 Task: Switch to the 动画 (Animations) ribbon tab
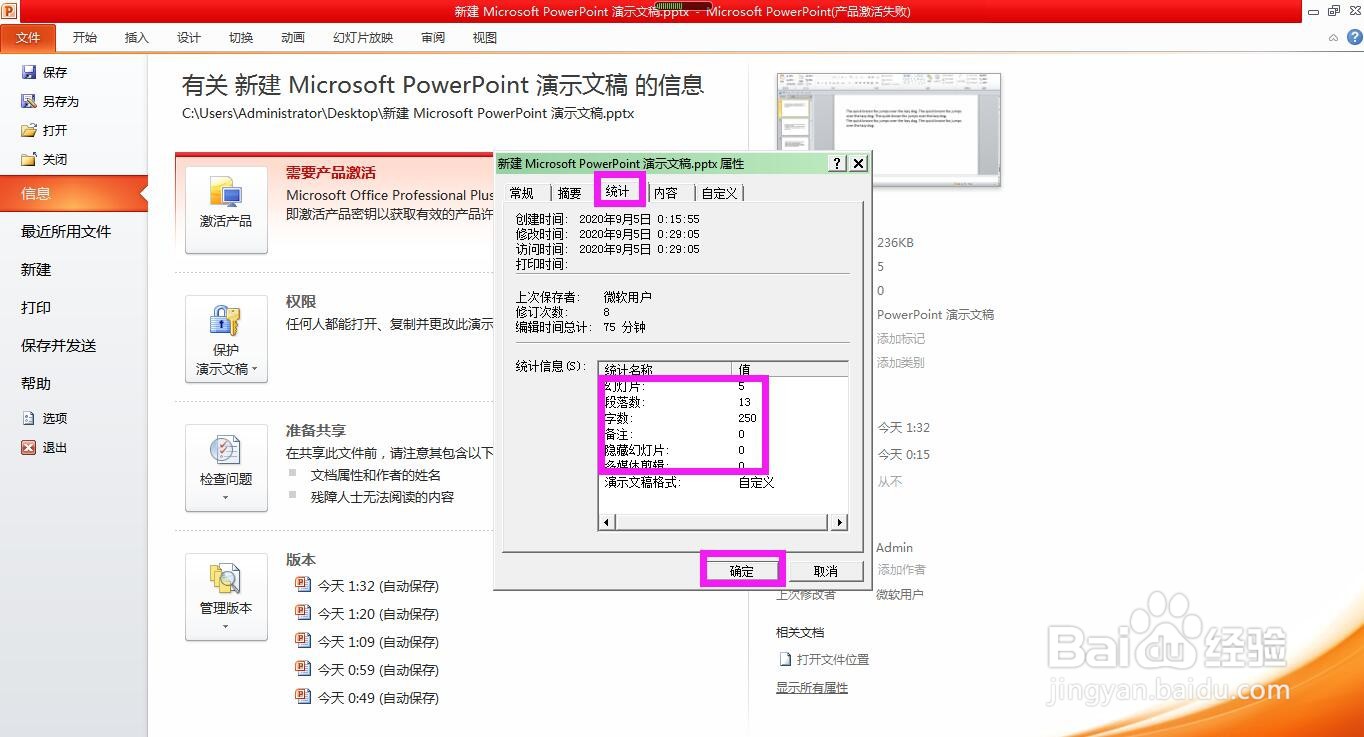pyautogui.click(x=293, y=38)
